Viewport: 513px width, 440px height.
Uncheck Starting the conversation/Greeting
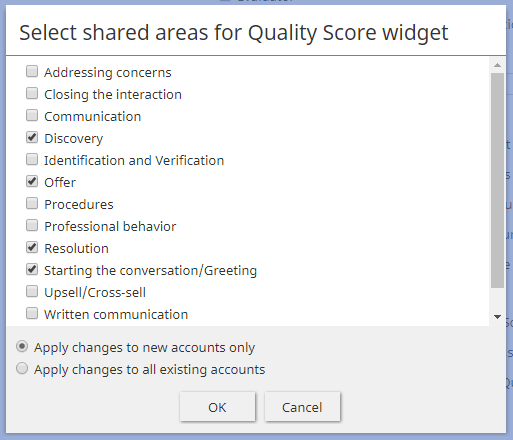(x=32, y=269)
